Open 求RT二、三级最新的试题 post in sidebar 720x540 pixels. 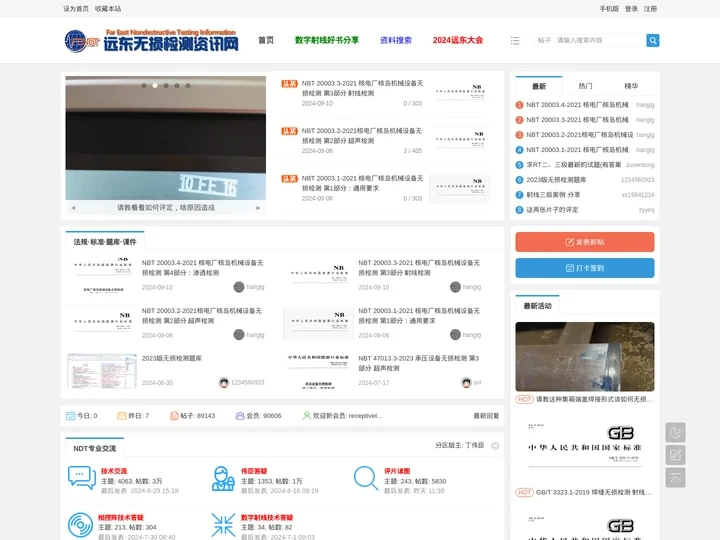pos(573,165)
